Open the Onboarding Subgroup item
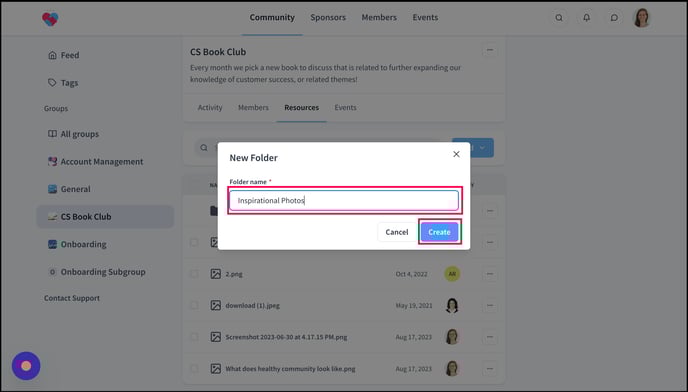This screenshot has width=688, height=392. [105, 272]
